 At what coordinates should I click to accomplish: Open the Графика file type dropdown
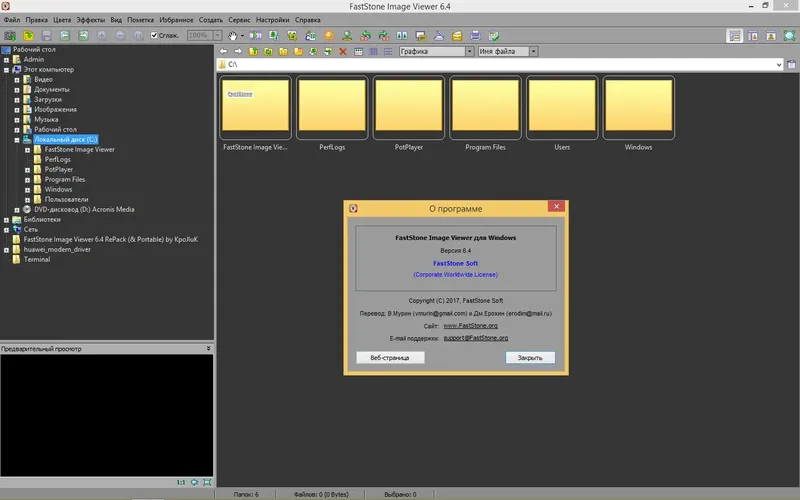pos(469,51)
